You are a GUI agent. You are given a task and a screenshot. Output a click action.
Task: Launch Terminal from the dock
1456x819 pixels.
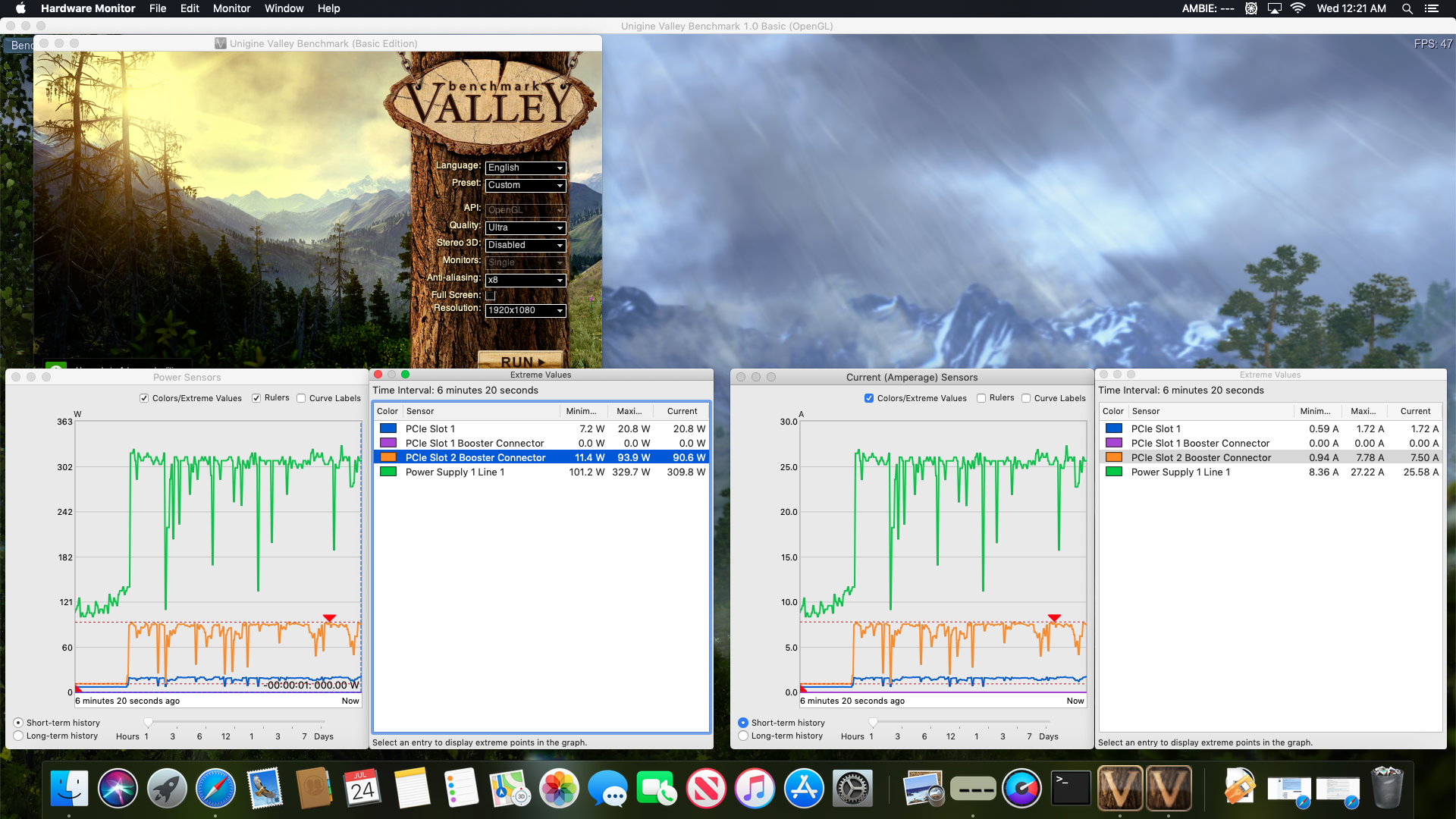click(1071, 789)
